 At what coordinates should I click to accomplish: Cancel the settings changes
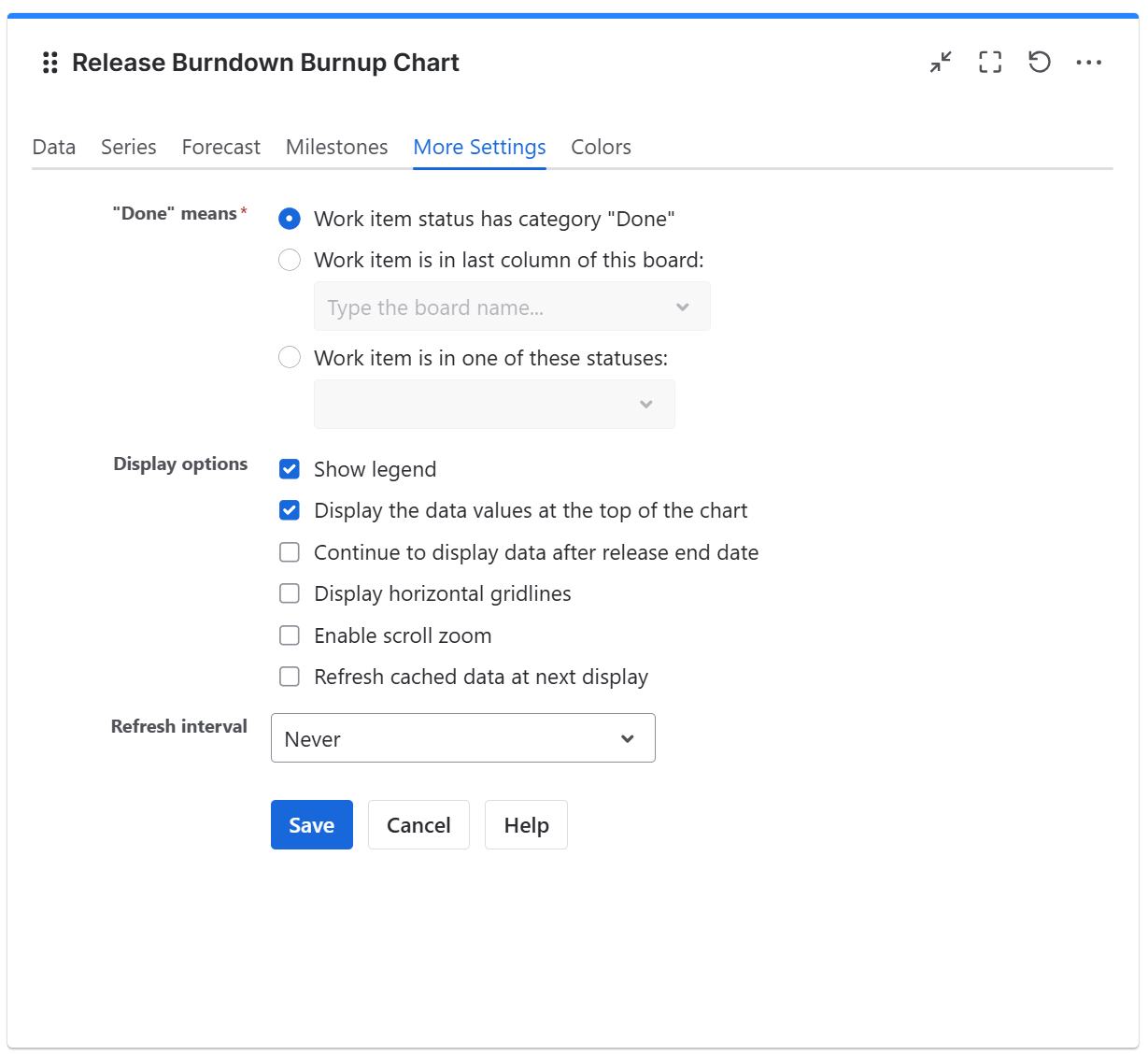(418, 824)
